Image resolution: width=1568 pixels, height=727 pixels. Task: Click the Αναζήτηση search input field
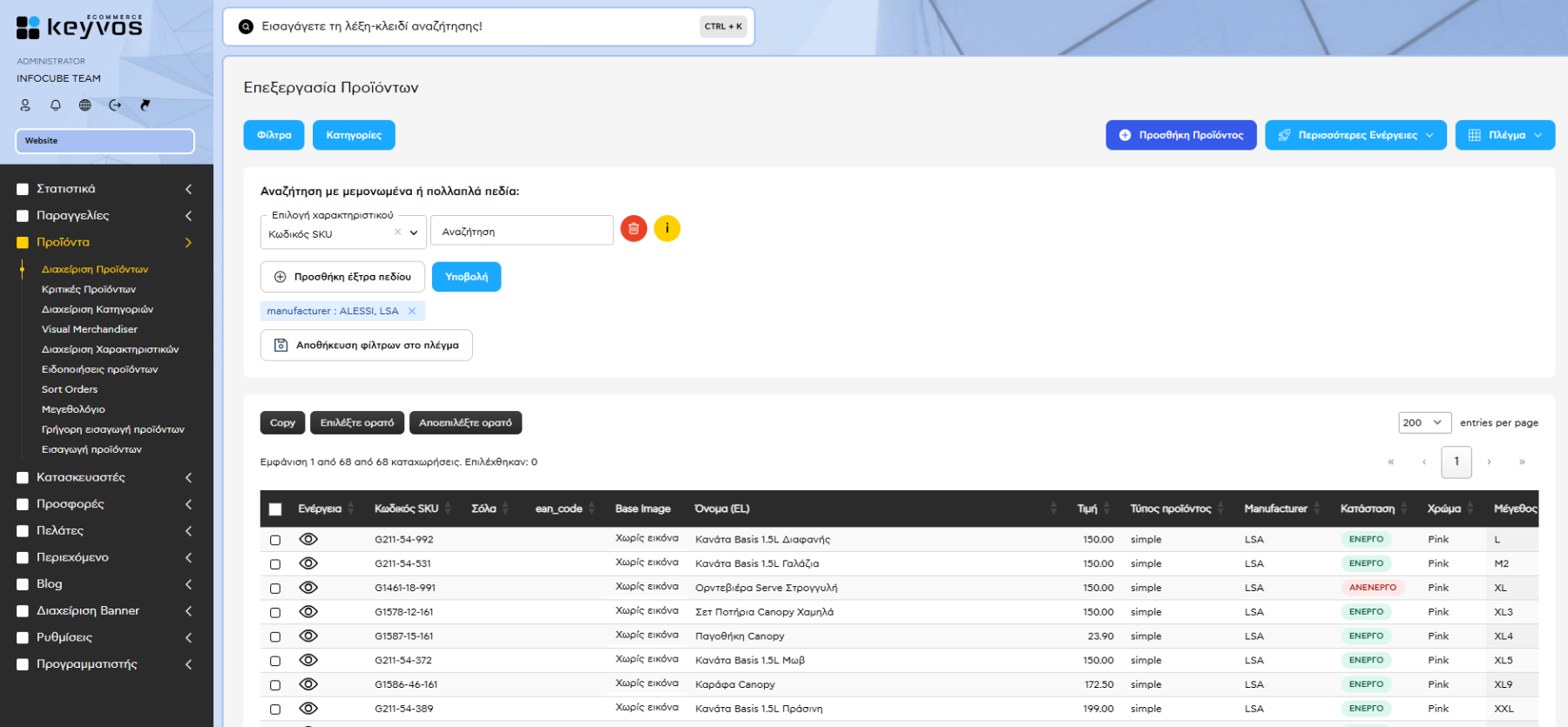(522, 232)
